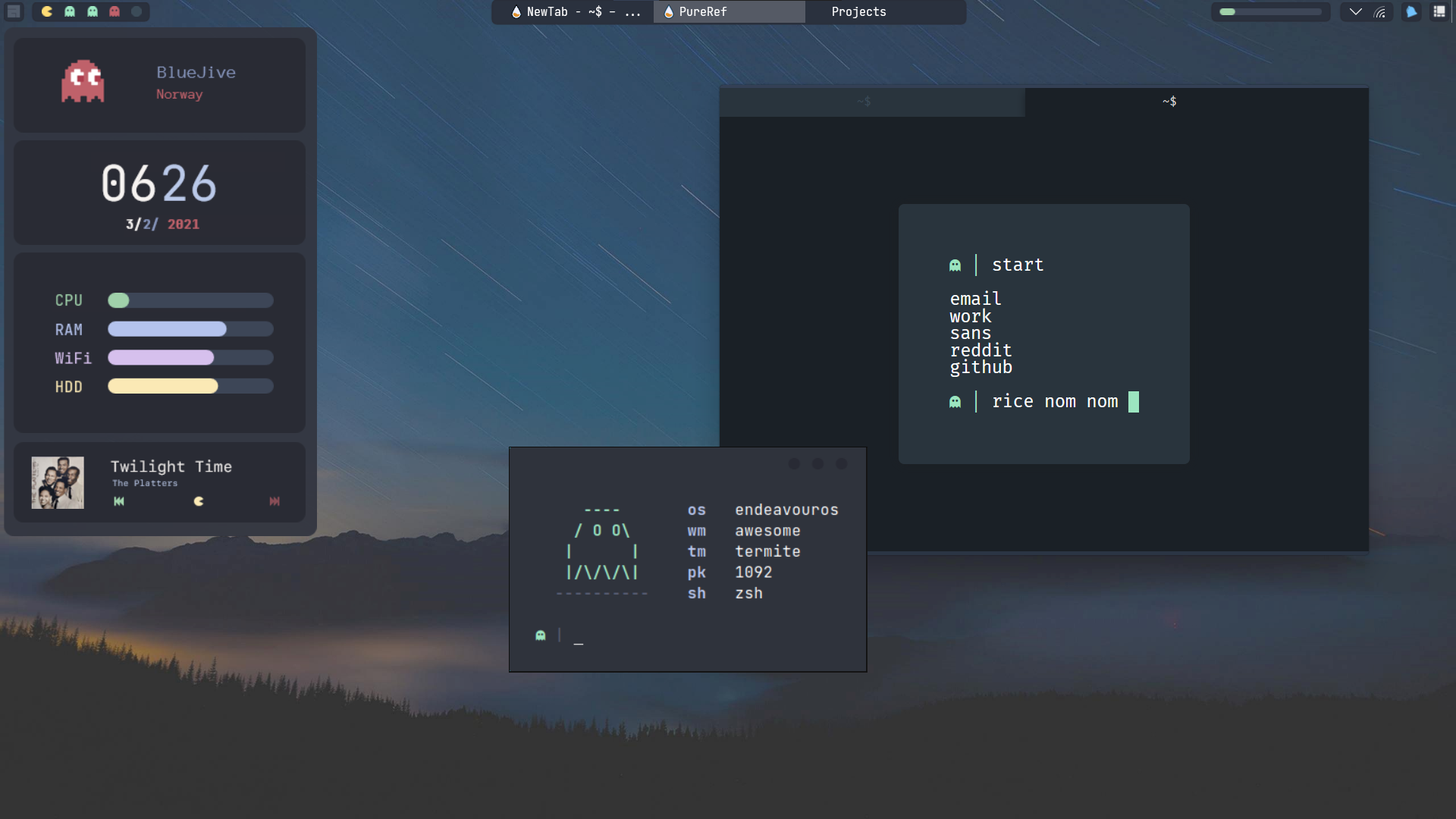Open the launcher icon at top-left
Screen dimensions: 1456x819
(14, 11)
